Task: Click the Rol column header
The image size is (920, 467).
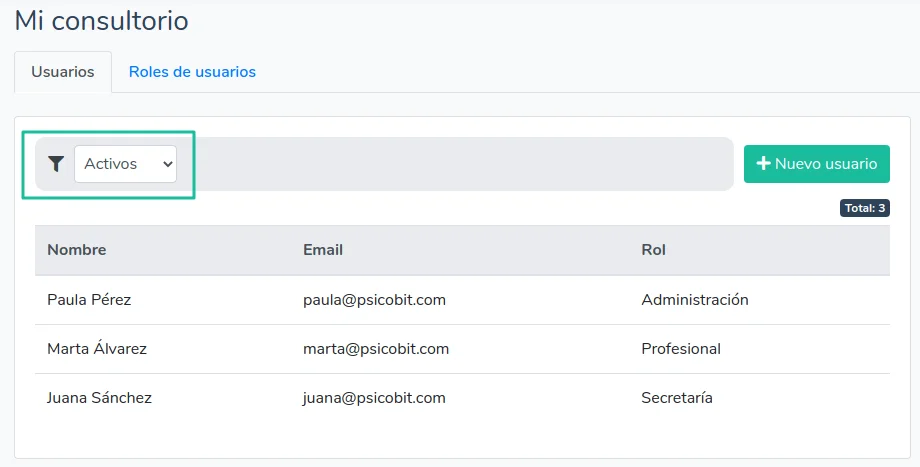Action: coord(653,250)
